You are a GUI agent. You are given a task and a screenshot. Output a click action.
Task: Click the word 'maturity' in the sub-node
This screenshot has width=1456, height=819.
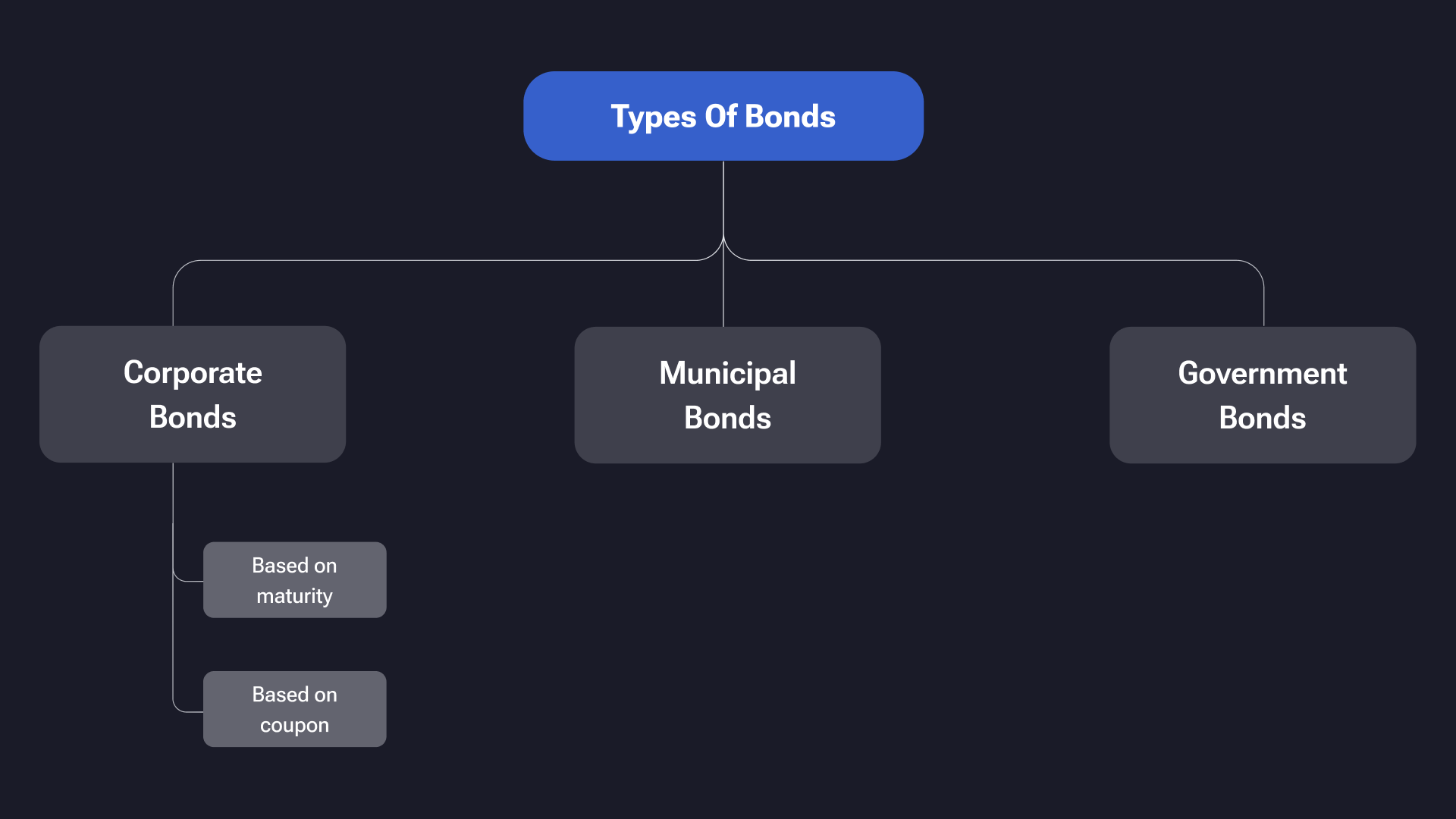click(294, 596)
